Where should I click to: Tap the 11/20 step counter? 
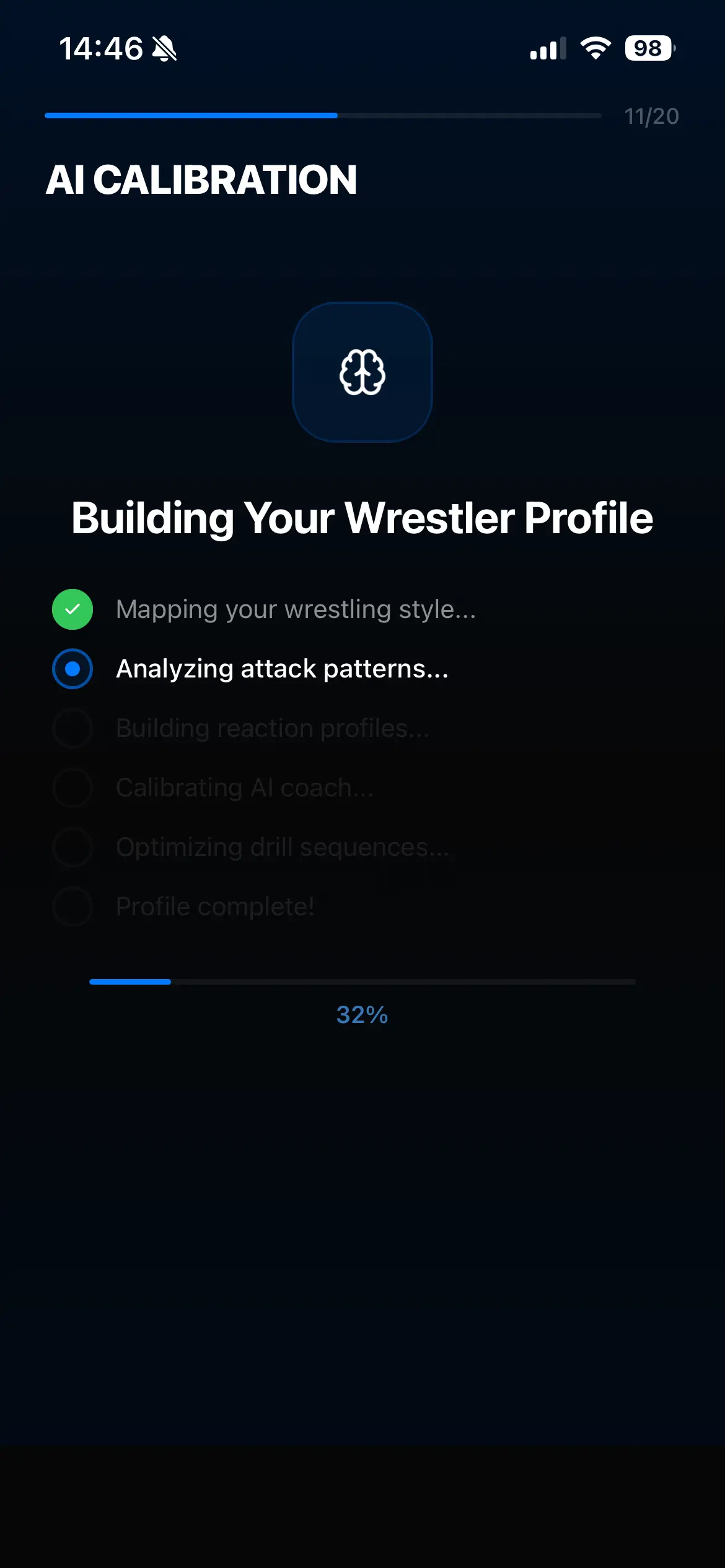(x=651, y=116)
